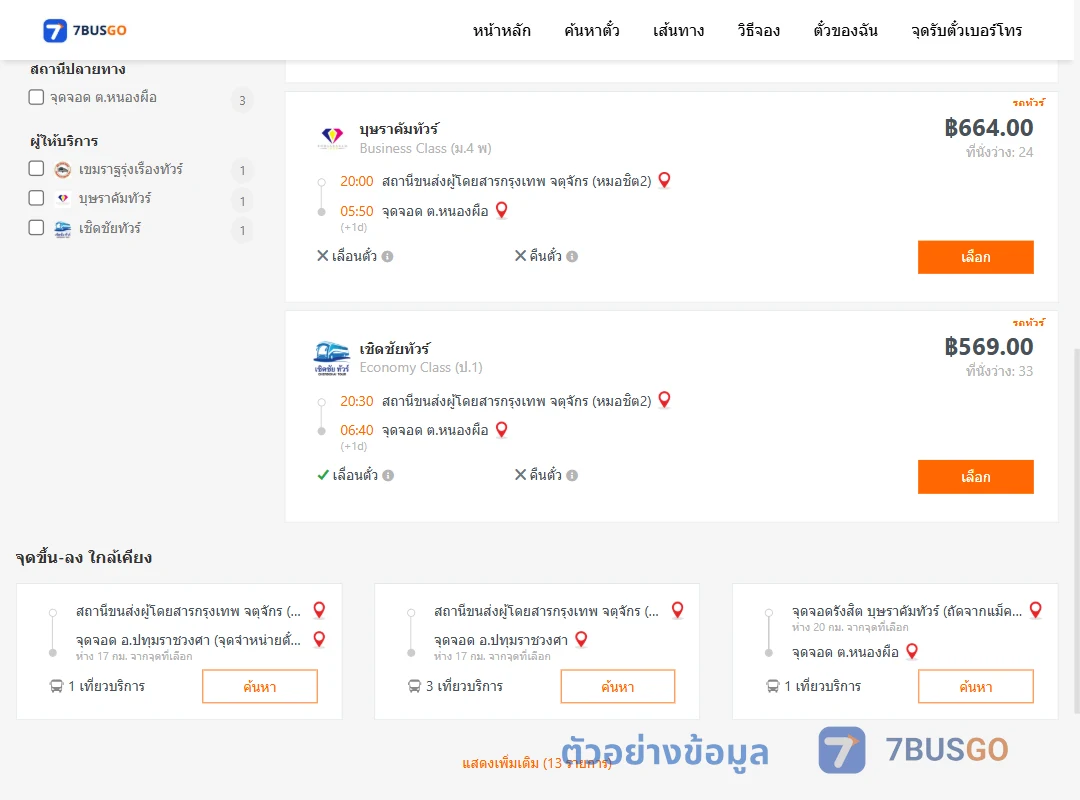Check the จุดจอด ต.หนองผือ destination filter
The height and width of the screenshot is (800, 1080).
[x=36, y=97]
